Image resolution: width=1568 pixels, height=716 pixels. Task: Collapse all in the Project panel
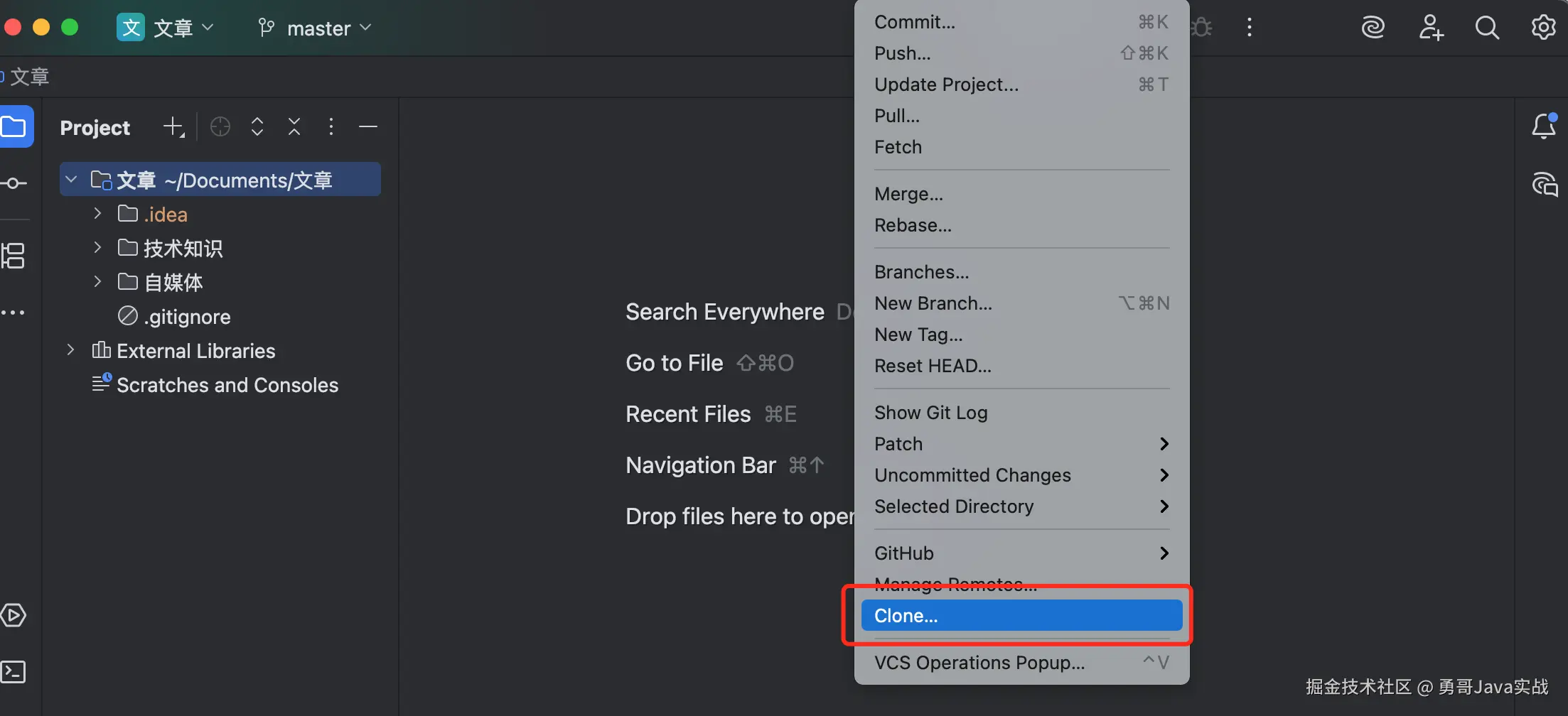tap(294, 127)
